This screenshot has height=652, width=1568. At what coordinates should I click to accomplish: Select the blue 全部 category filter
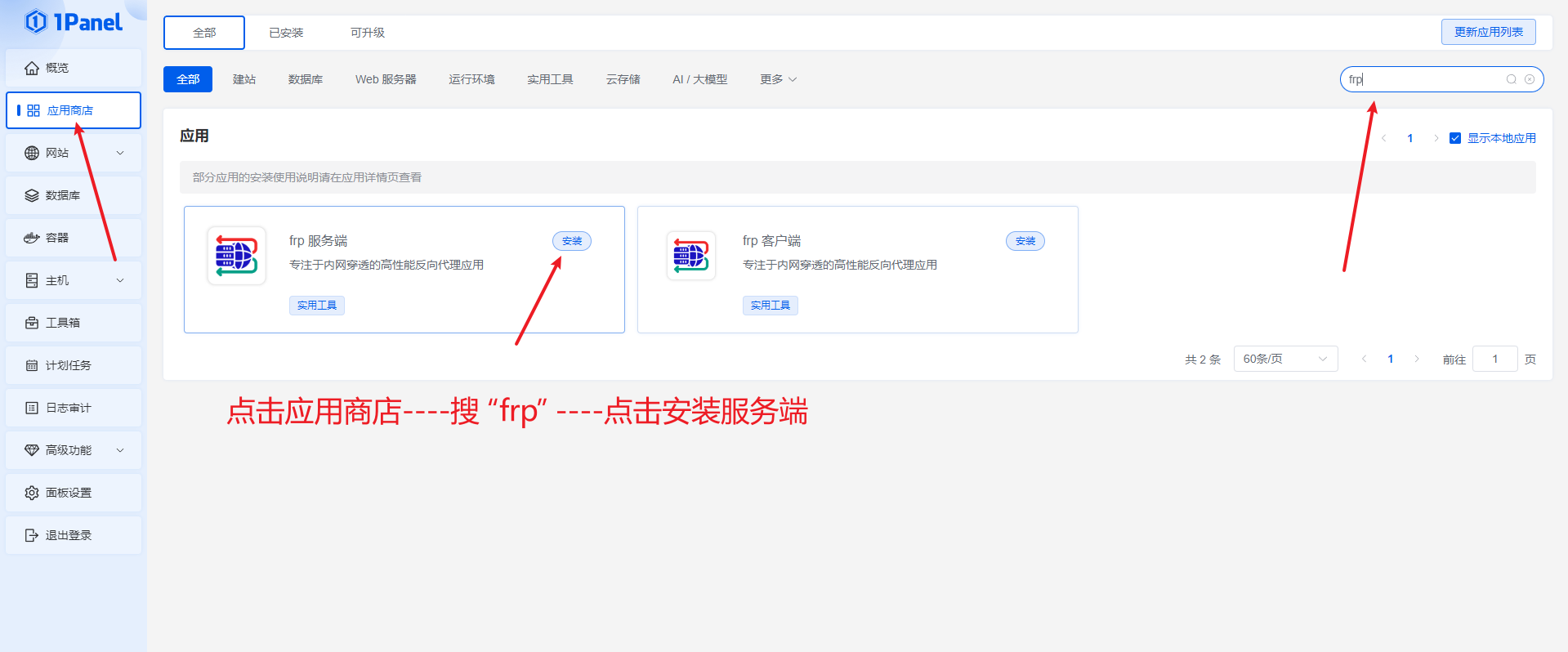[x=188, y=79]
